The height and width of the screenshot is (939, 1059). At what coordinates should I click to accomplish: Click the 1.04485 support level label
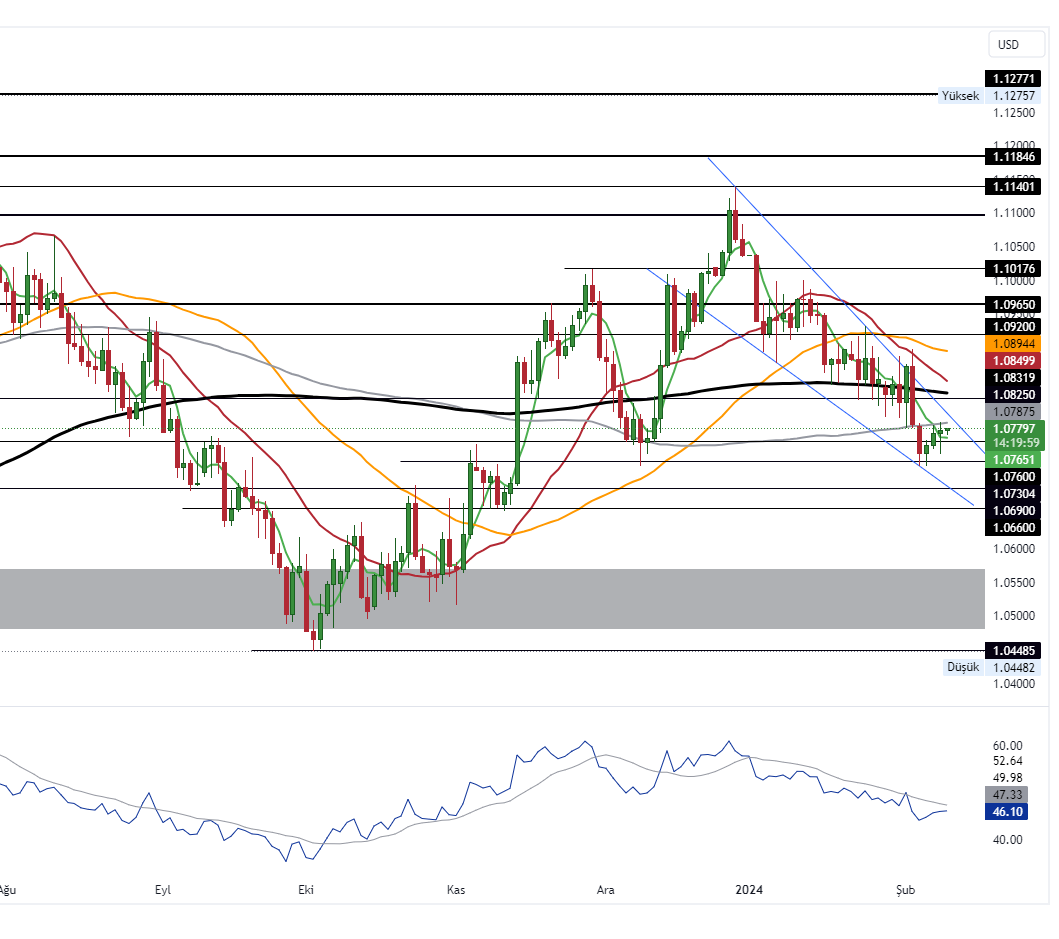[x=1014, y=650]
